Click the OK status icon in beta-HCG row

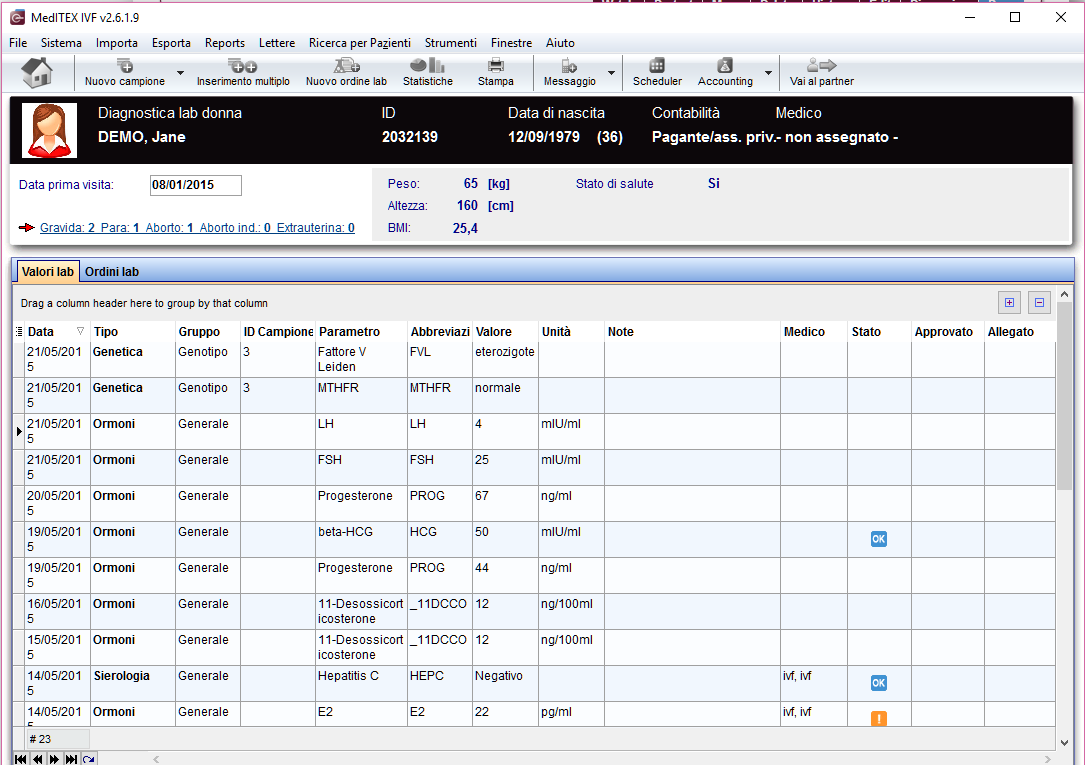coord(879,539)
